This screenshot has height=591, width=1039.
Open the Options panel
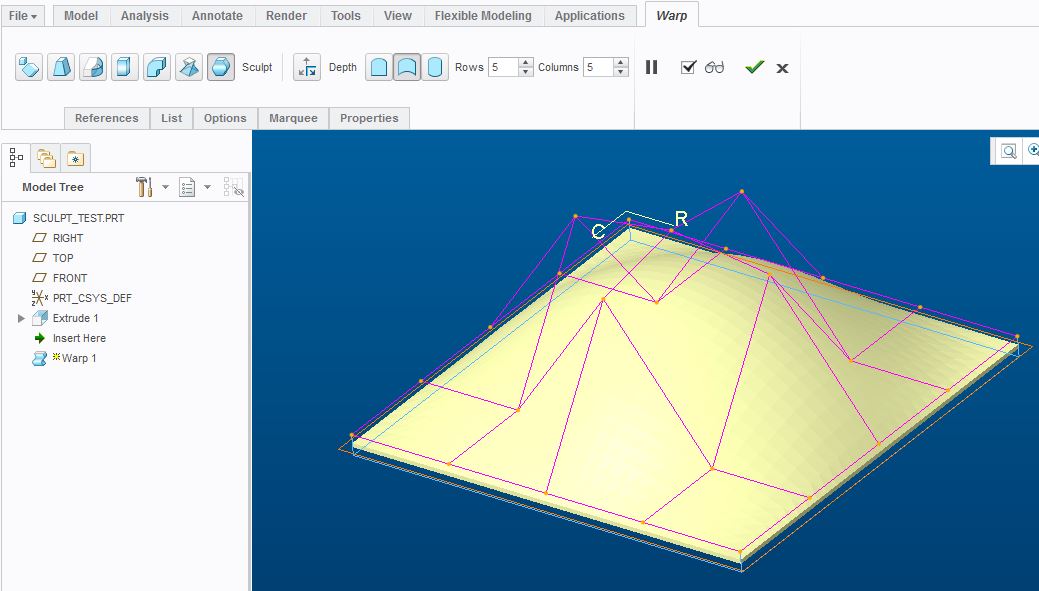pyautogui.click(x=225, y=118)
